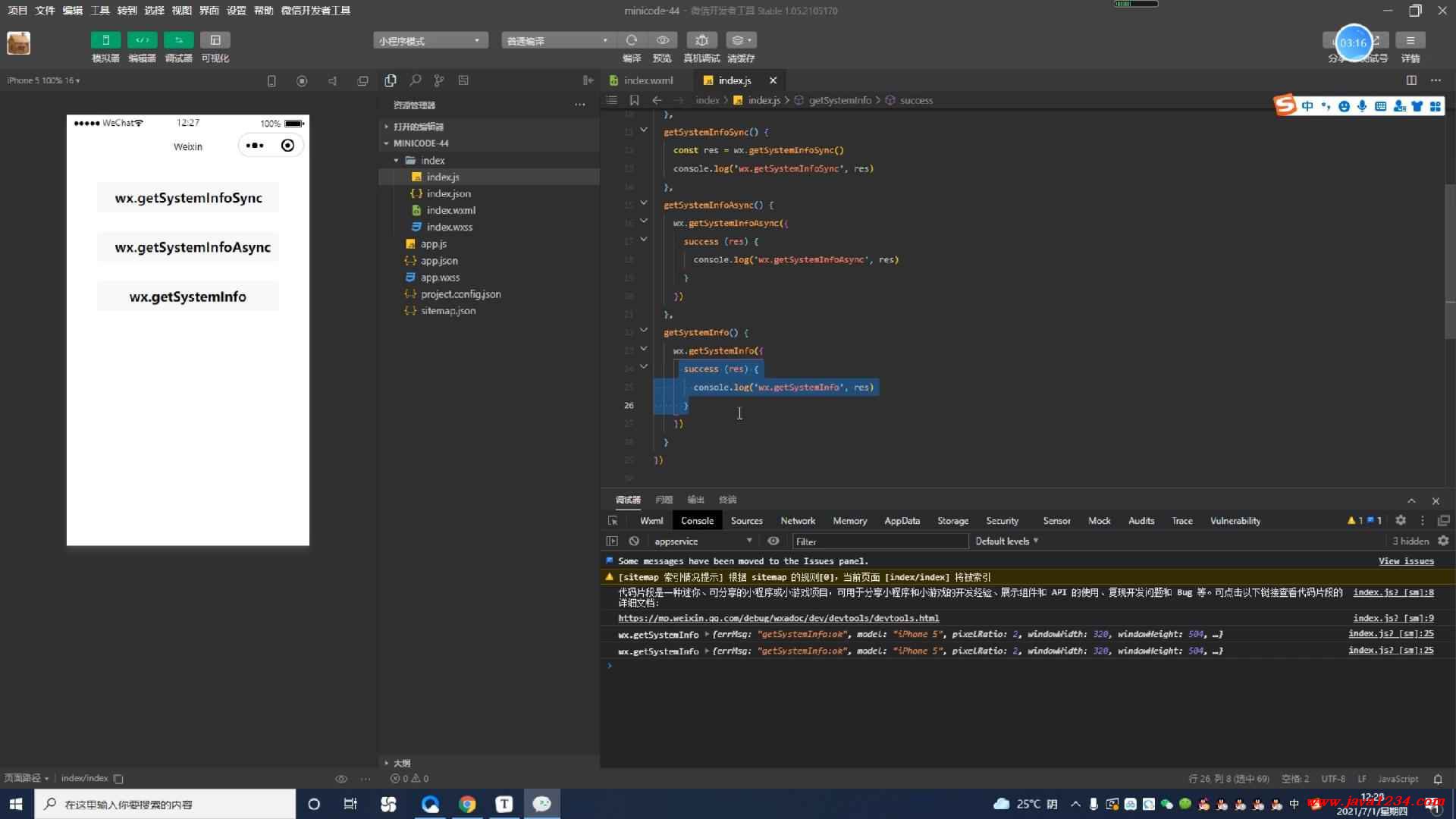Open devtools settings gear
1456x819 pixels.
click(x=1401, y=521)
